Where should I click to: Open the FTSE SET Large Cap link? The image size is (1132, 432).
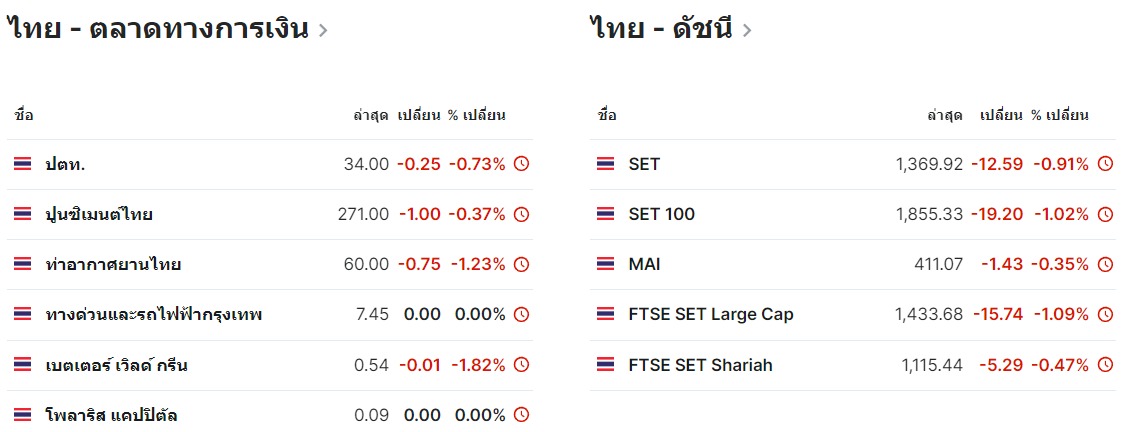click(711, 314)
